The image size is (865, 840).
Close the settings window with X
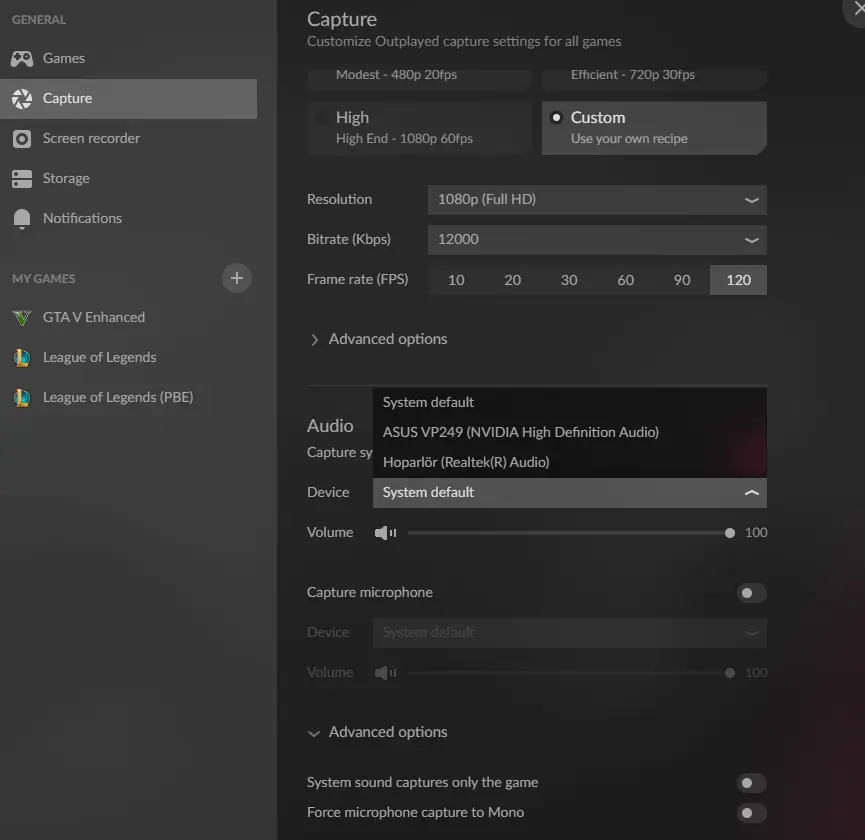(x=858, y=8)
